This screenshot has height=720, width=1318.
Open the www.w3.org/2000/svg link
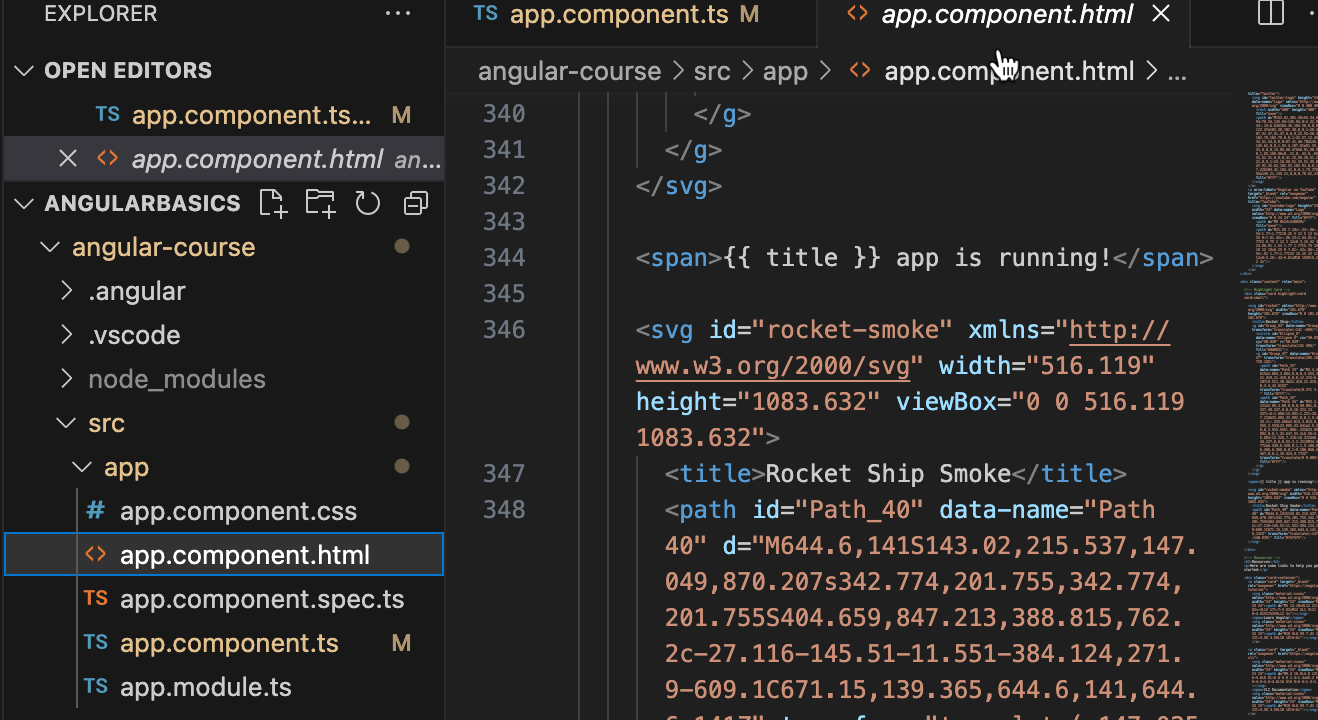770,365
